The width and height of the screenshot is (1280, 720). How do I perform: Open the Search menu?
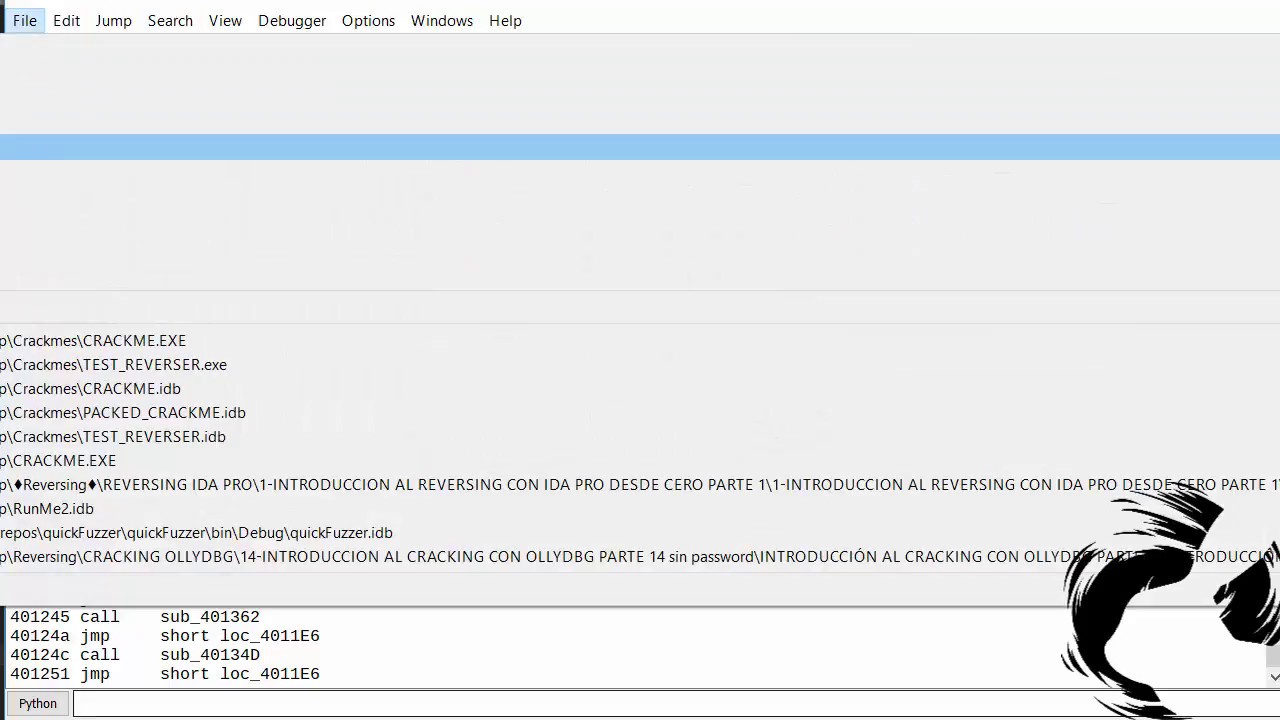(170, 20)
